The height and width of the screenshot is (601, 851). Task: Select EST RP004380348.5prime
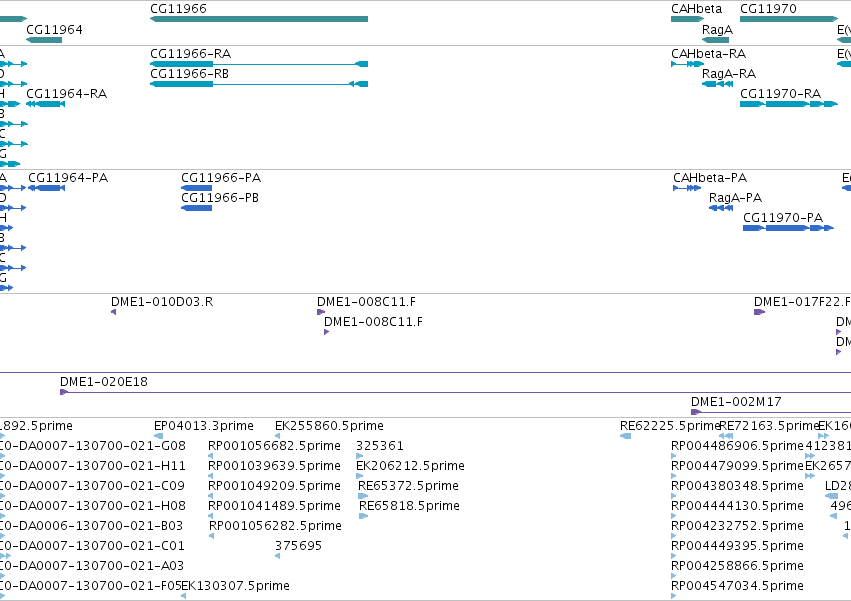pyautogui.click(x=674, y=496)
